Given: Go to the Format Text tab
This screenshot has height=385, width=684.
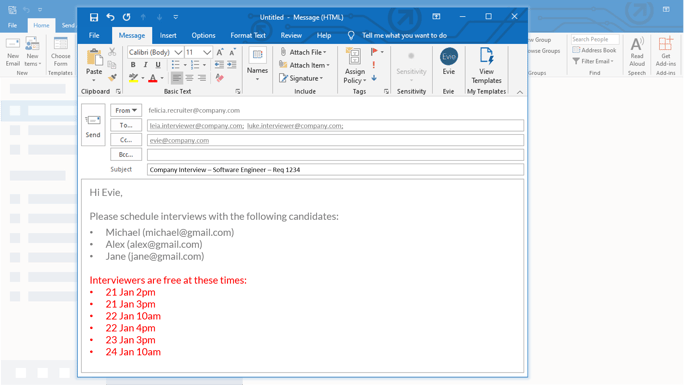Looking at the screenshot, I should [248, 35].
